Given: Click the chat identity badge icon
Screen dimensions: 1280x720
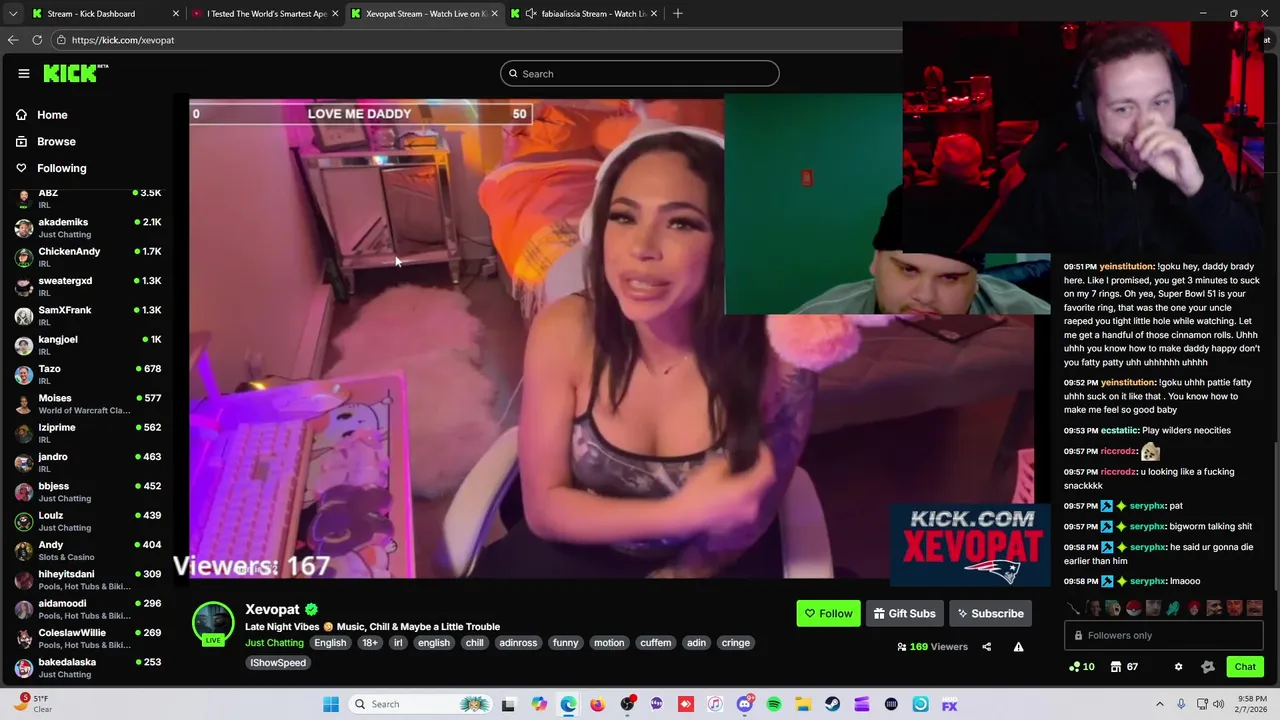Looking at the screenshot, I should point(1208,667).
